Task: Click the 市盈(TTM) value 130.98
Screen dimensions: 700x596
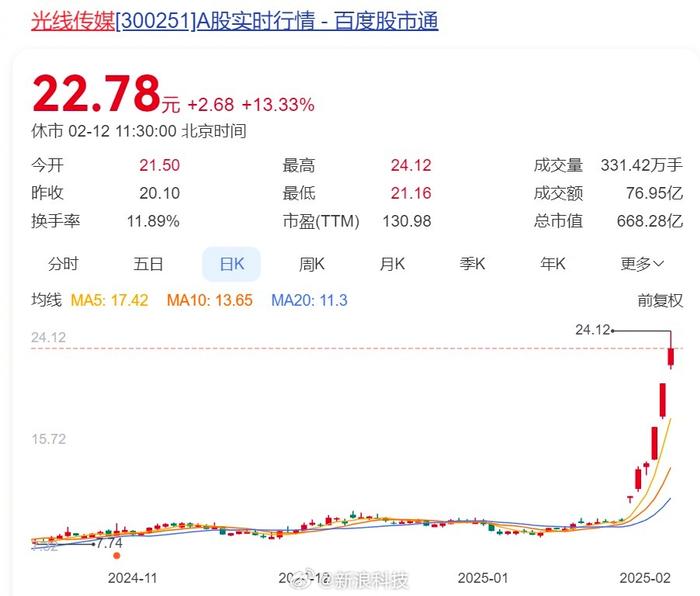Action: coord(407,221)
